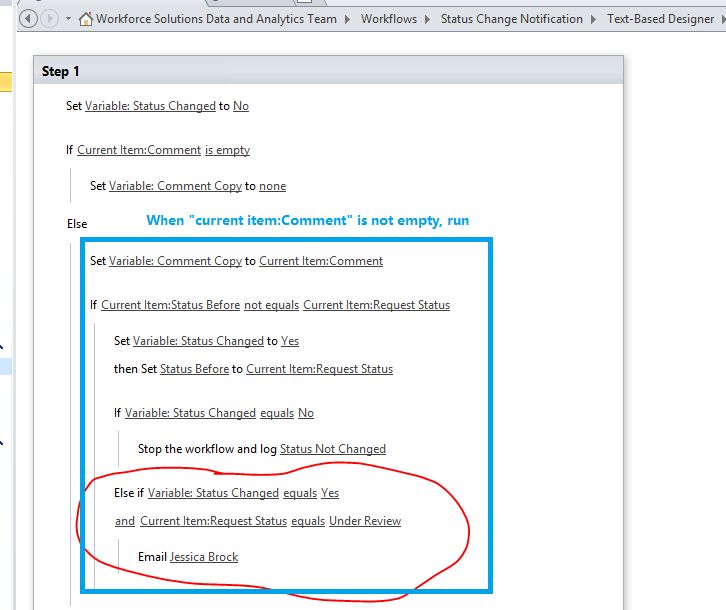Select 'Stop the workflow and log' action text
Screen dimensions: 726x610
click(x=207, y=449)
